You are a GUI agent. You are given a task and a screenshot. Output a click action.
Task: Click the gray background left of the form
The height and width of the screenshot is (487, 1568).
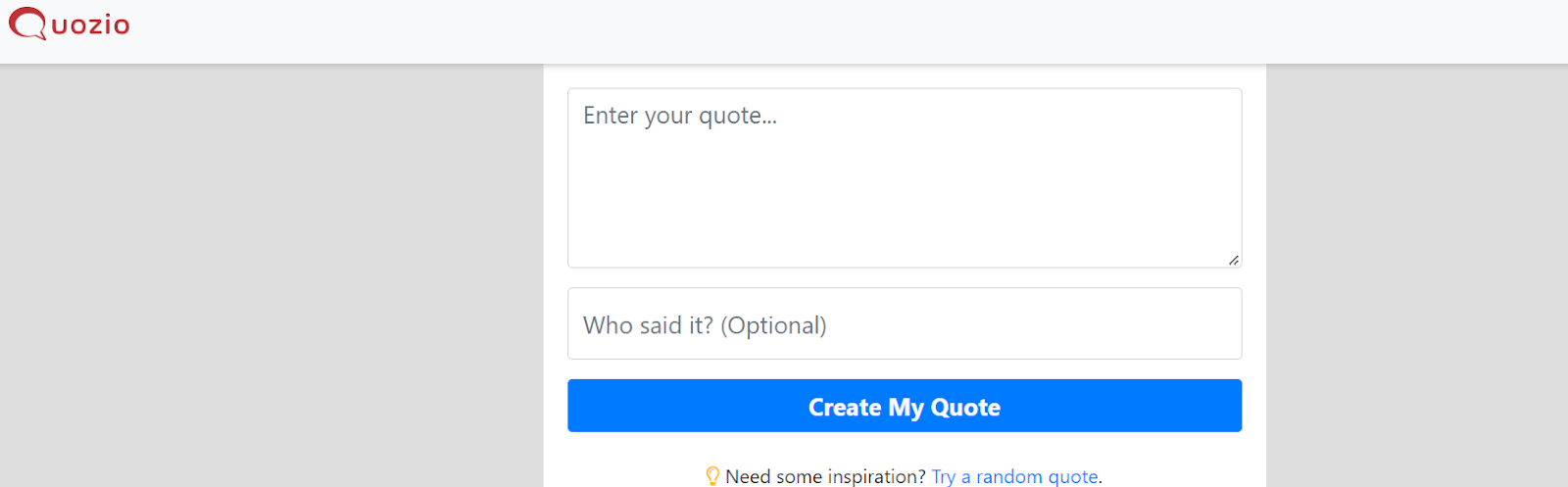pyautogui.click(x=271, y=275)
